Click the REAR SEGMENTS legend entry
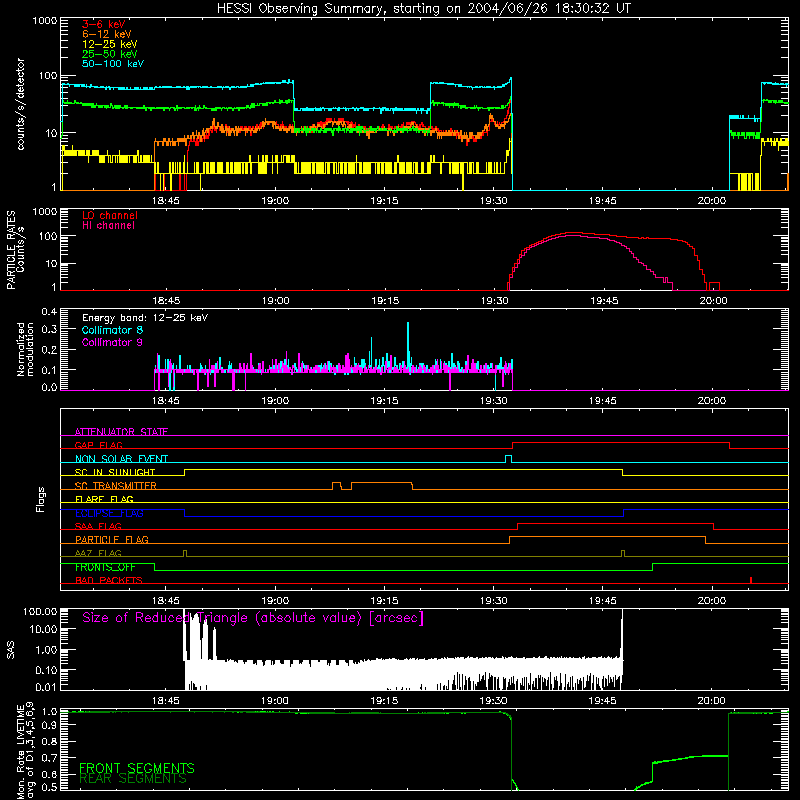Image resolution: width=800 pixels, height=800 pixels. [133, 779]
